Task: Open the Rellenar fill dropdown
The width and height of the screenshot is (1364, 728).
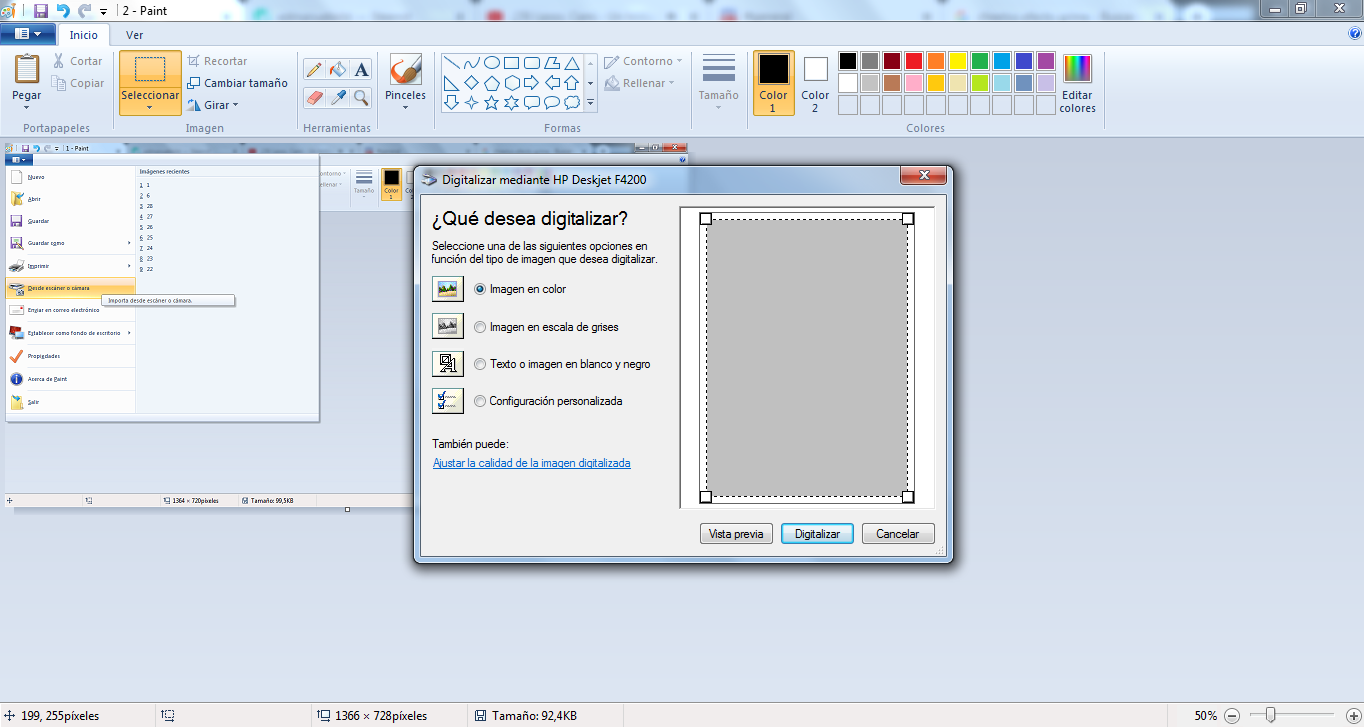Action: [640, 83]
